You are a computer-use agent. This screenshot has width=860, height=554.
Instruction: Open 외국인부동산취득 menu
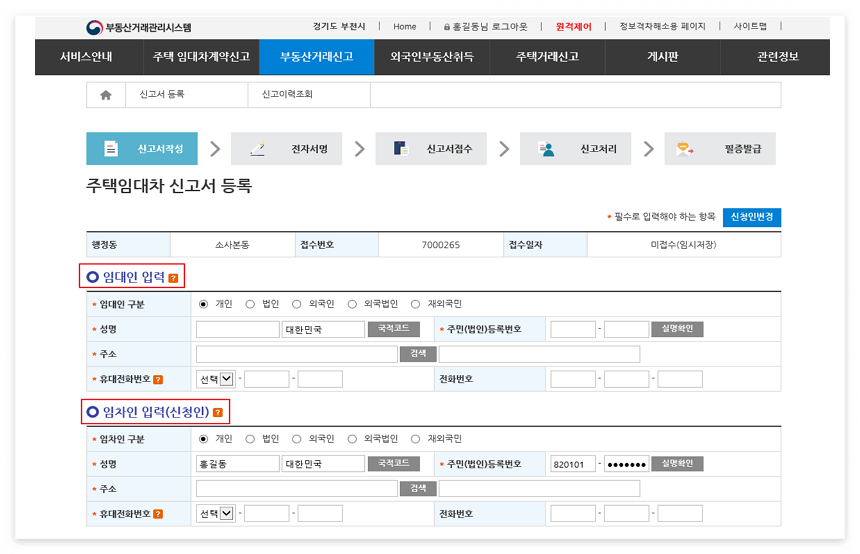tap(432, 56)
